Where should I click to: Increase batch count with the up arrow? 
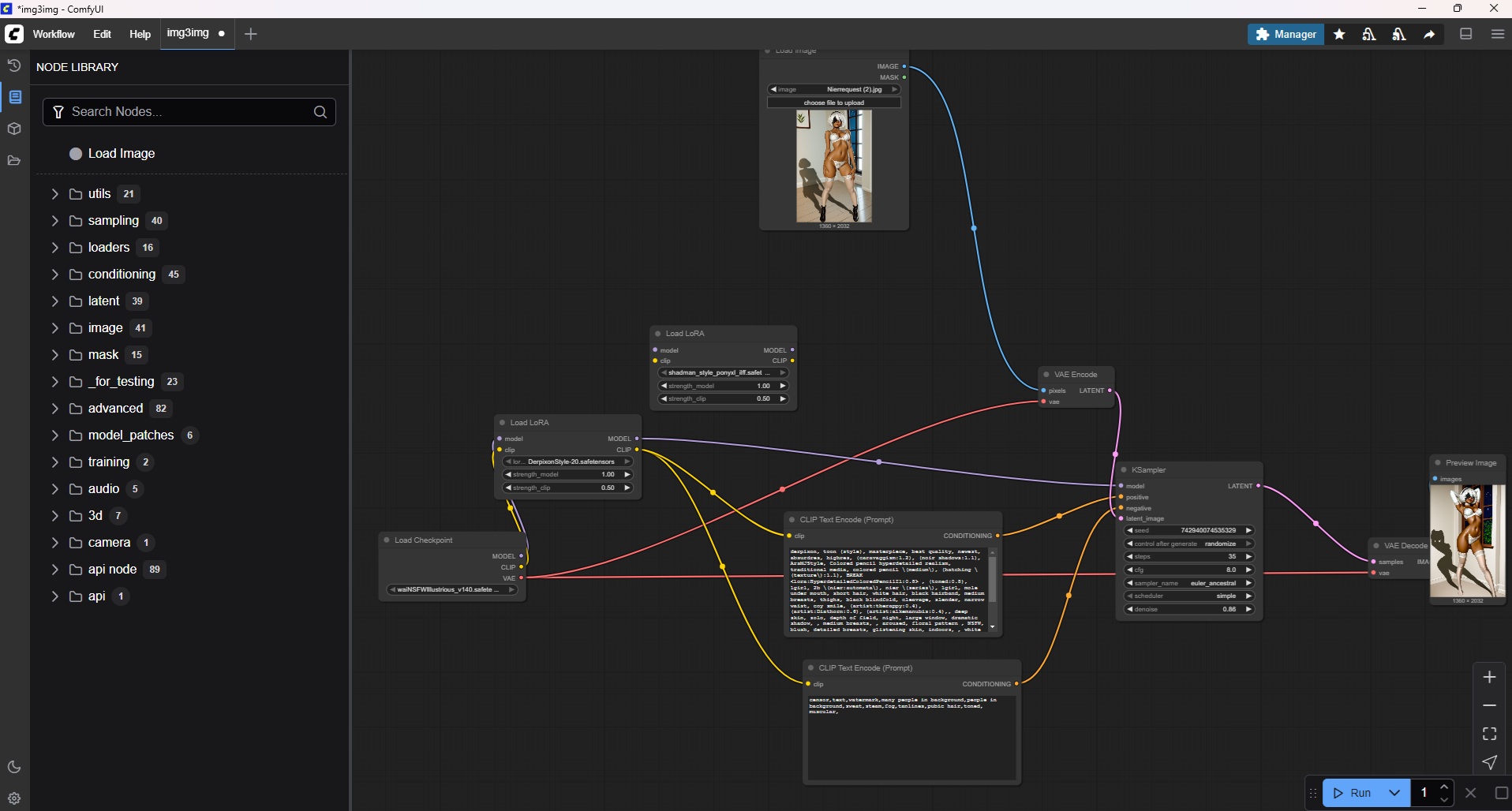tap(1444, 787)
